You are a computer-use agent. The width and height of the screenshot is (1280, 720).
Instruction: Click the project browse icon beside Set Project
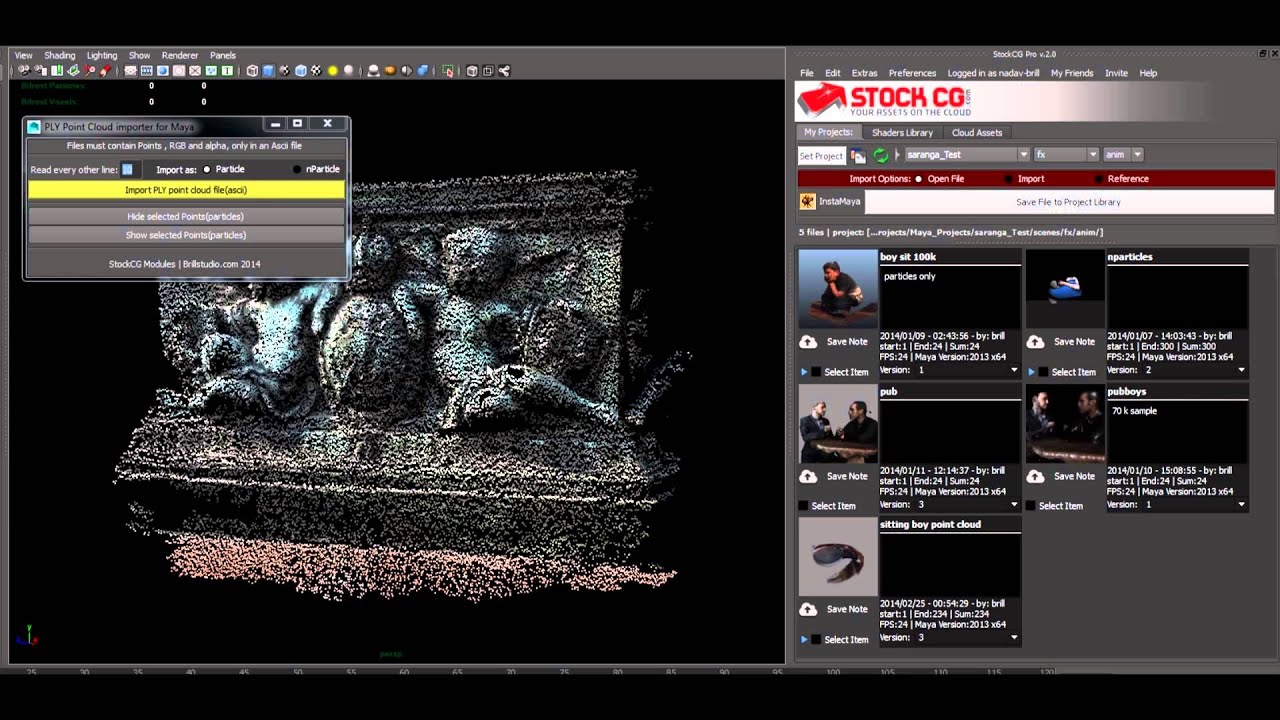point(858,155)
